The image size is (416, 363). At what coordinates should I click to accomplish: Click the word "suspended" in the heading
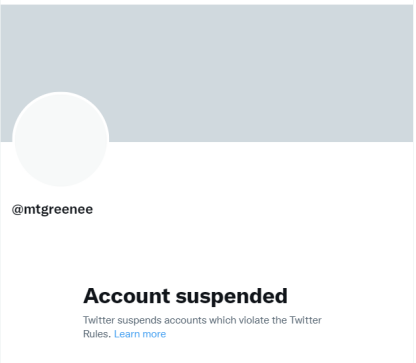[231, 296]
